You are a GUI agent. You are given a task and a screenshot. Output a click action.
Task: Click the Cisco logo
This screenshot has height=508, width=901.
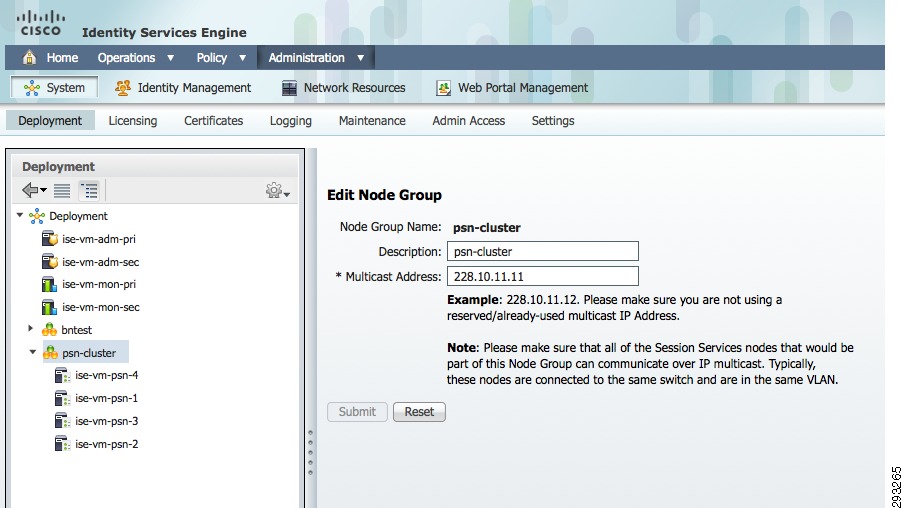point(40,24)
